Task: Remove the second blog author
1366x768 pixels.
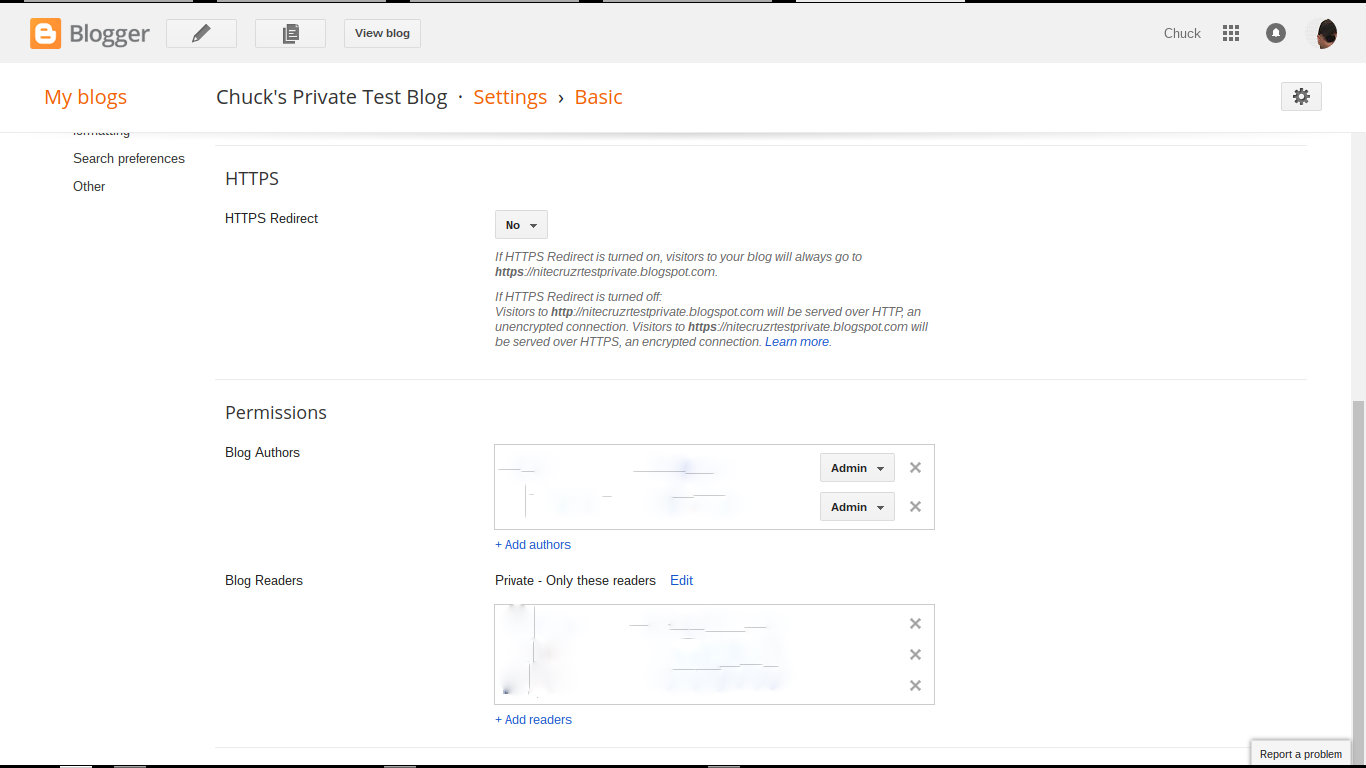Action: [x=915, y=506]
